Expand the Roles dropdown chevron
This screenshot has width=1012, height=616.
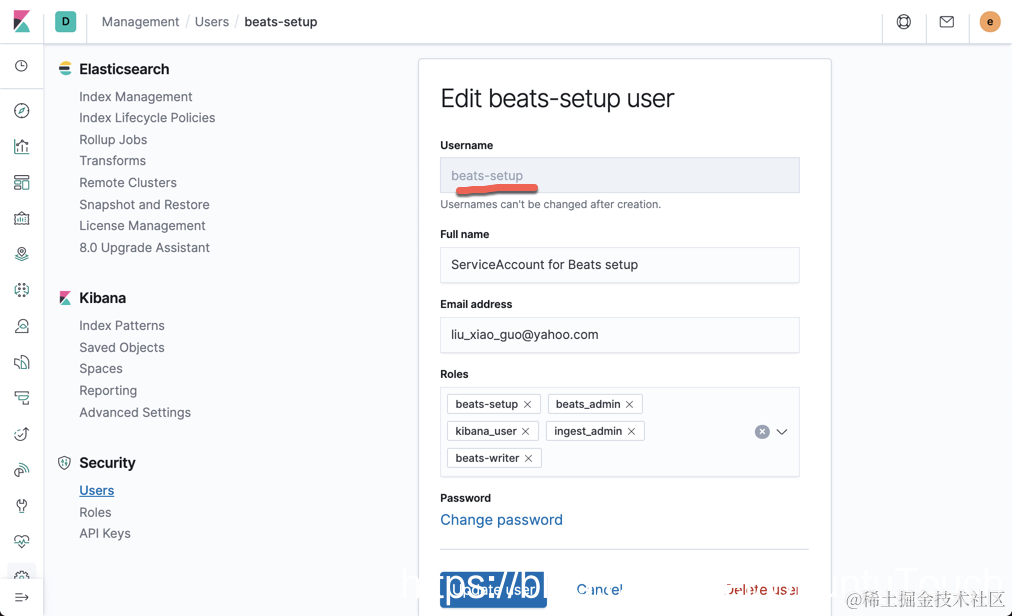coord(782,431)
